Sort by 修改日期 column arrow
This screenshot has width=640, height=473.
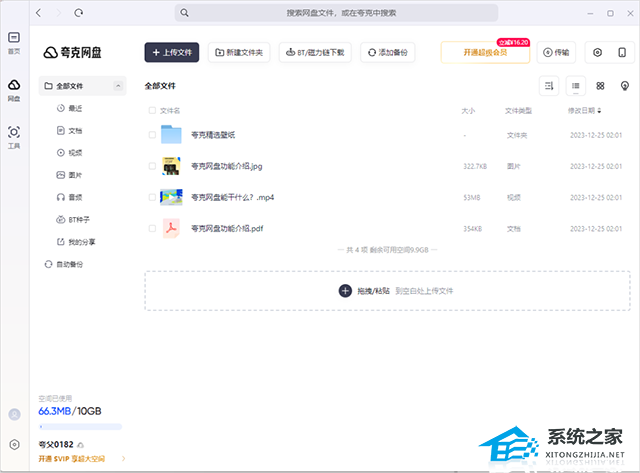point(599,110)
